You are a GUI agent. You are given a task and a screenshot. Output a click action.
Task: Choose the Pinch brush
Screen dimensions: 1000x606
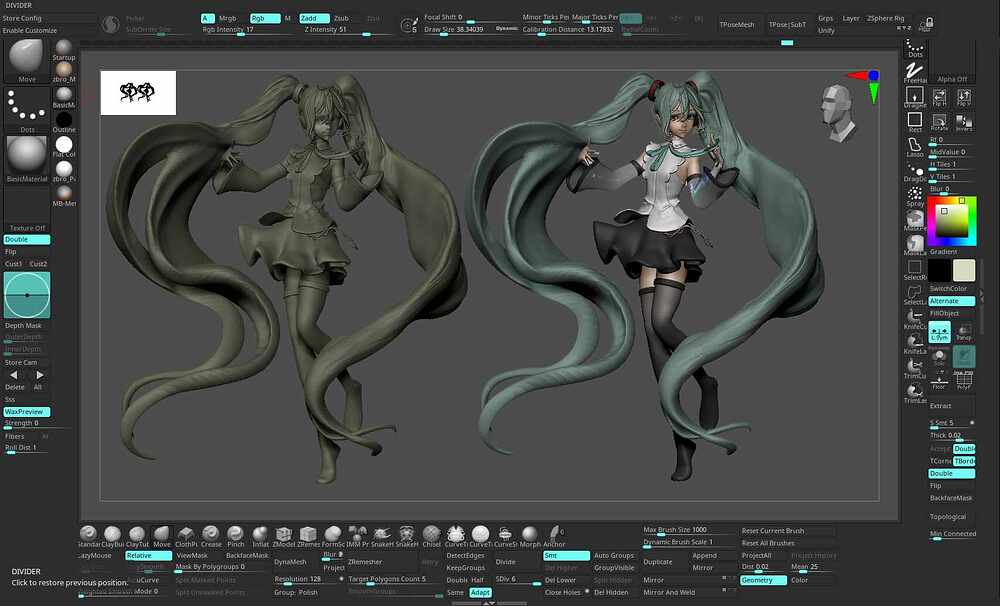point(235,536)
